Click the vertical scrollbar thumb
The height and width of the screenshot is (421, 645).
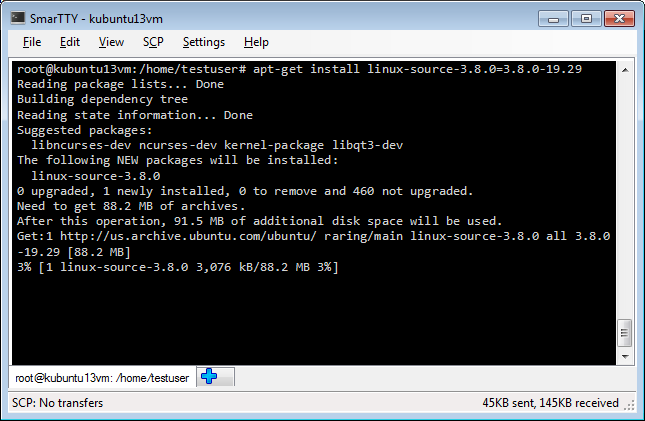pos(625,333)
